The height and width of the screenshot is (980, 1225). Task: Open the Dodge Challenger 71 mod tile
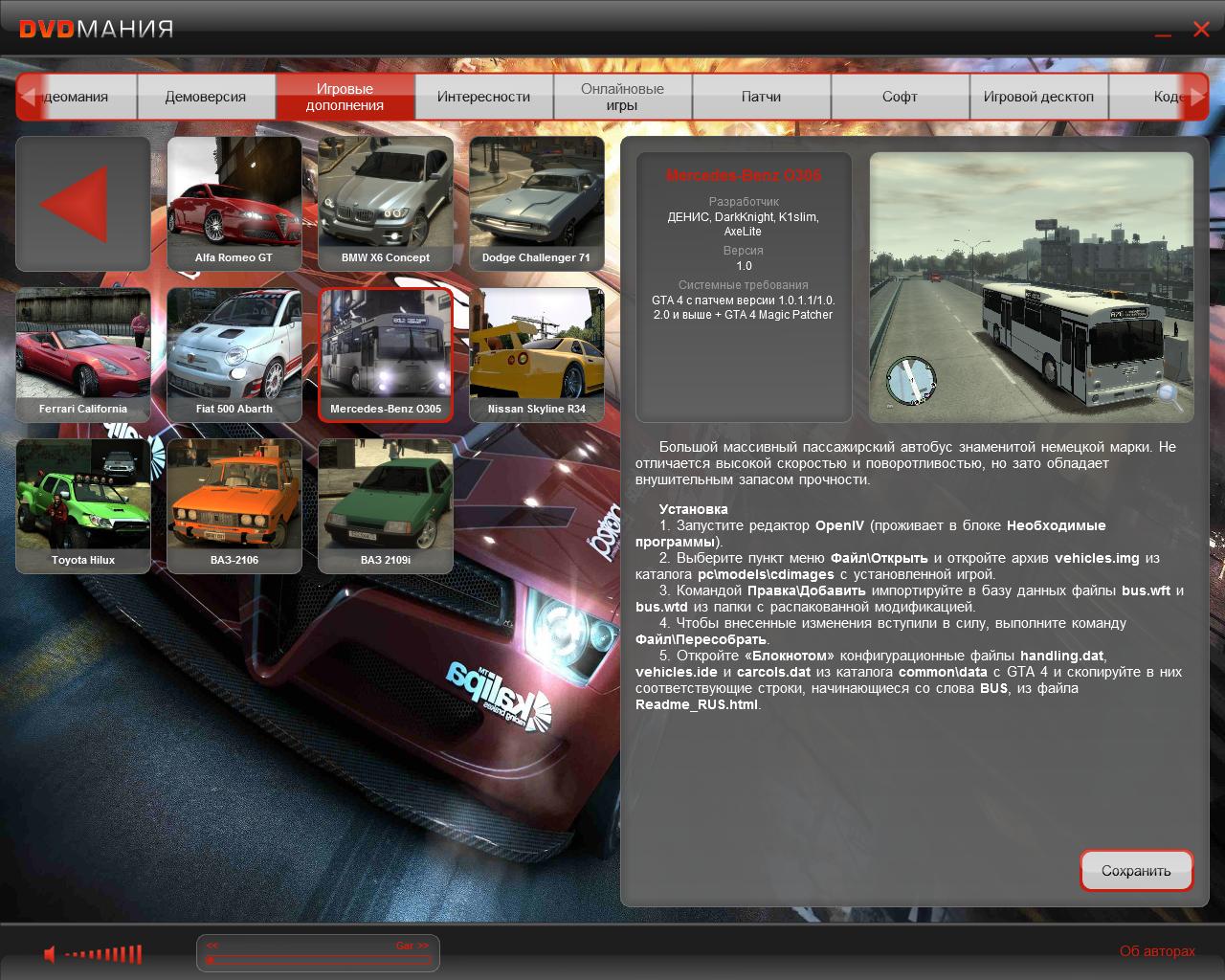(x=537, y=204)
